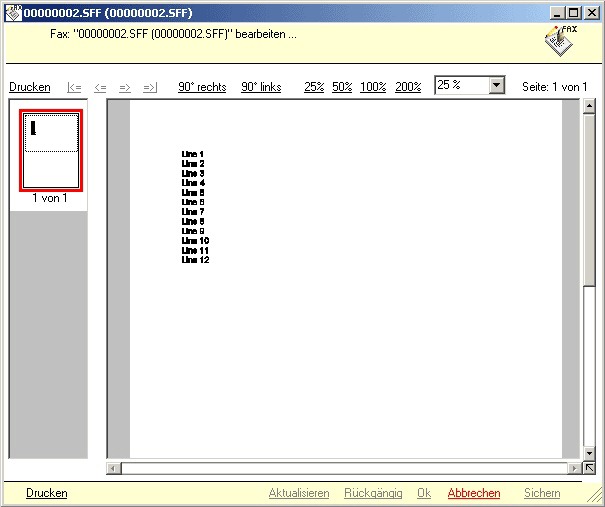Set zoom to 100% link
This screenshot has height=507, width=605.
[x=373, y=87]
